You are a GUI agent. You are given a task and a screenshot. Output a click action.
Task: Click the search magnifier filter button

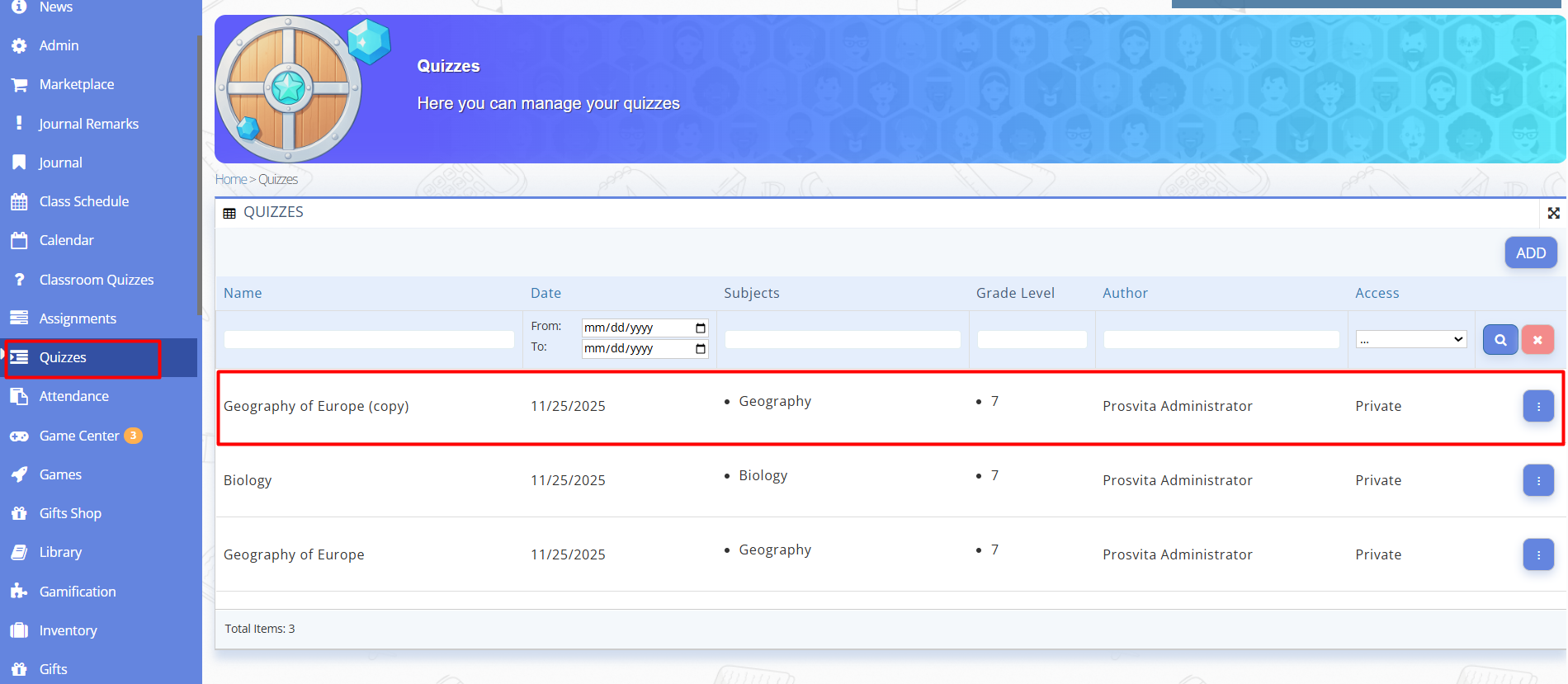(x=1500, y=340)
